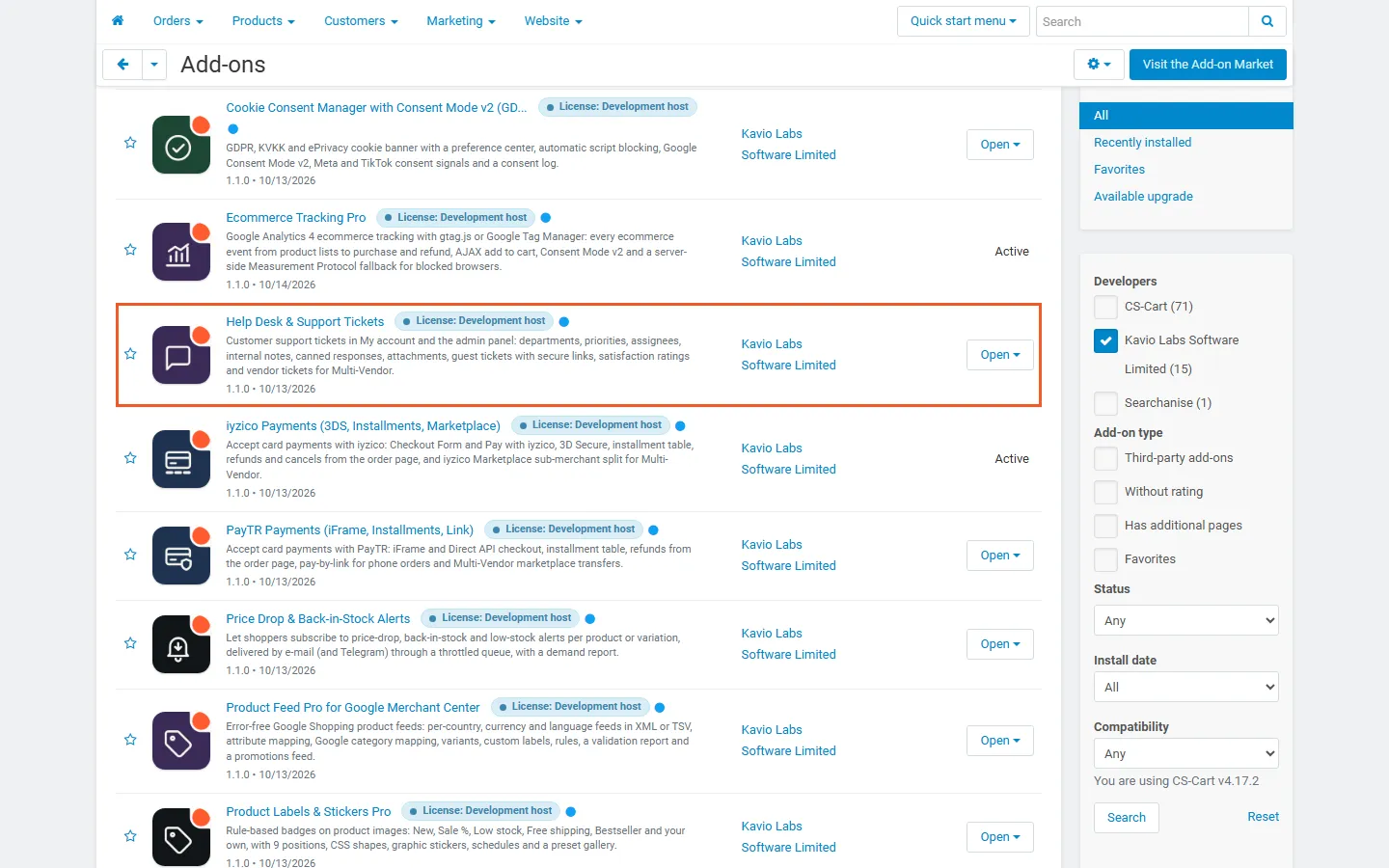Viewport: 1389px width, 868px height.
Task: Focus the top Search input field
Action: pyautogui.click(x=1142, y=21)
